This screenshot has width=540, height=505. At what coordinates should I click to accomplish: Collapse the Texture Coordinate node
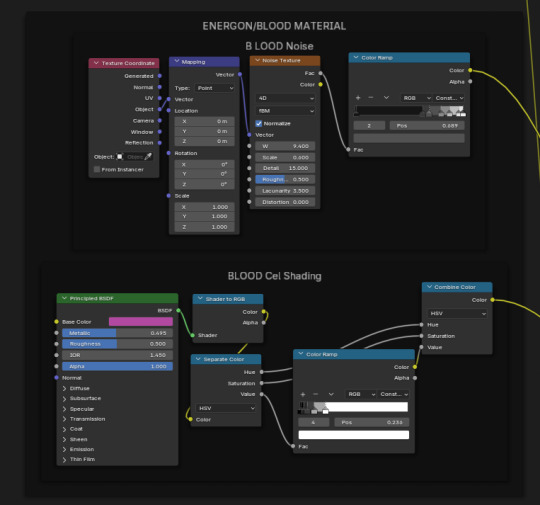[x=96, y=63]
